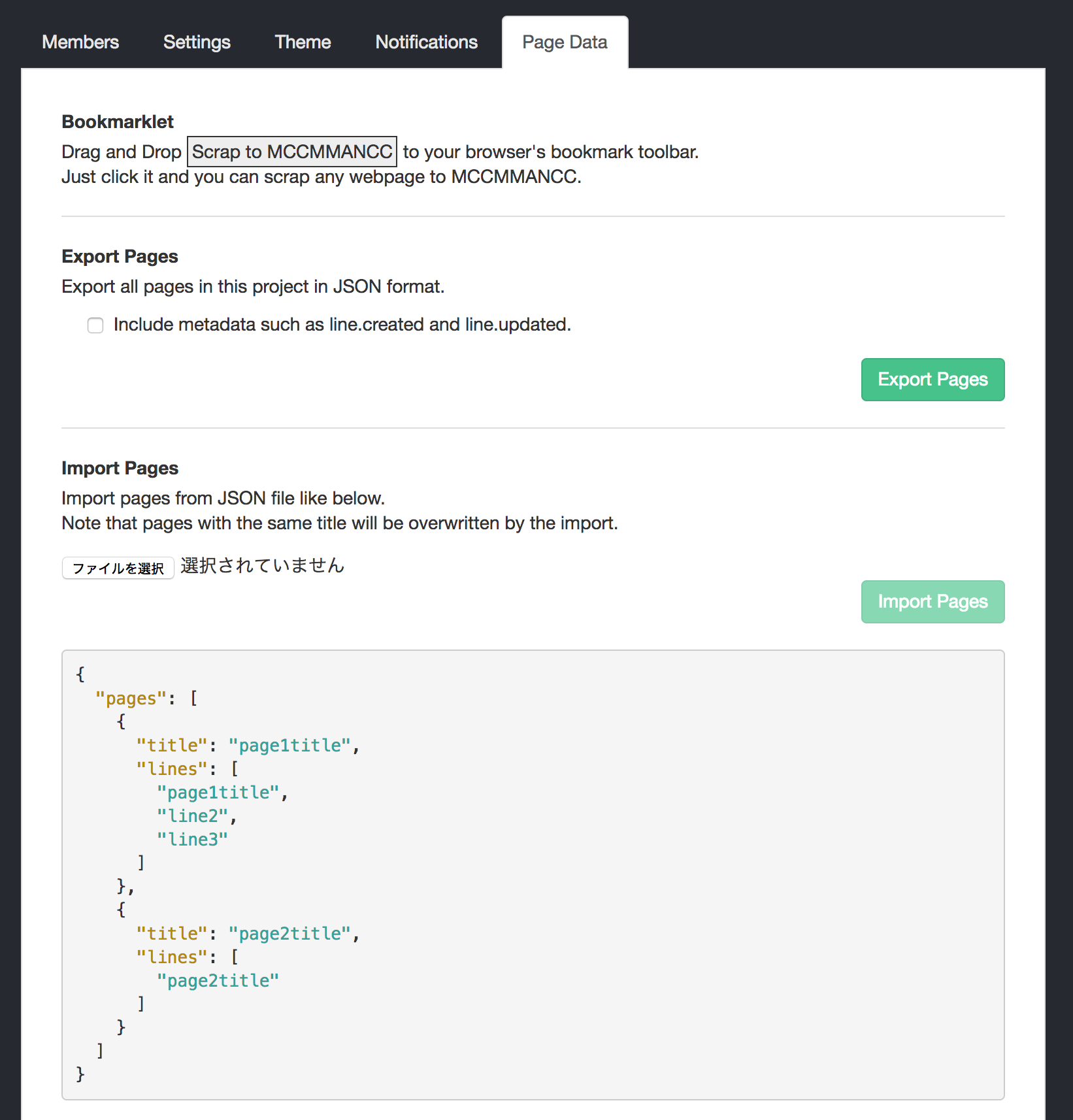Open the Theme tab

303,42
